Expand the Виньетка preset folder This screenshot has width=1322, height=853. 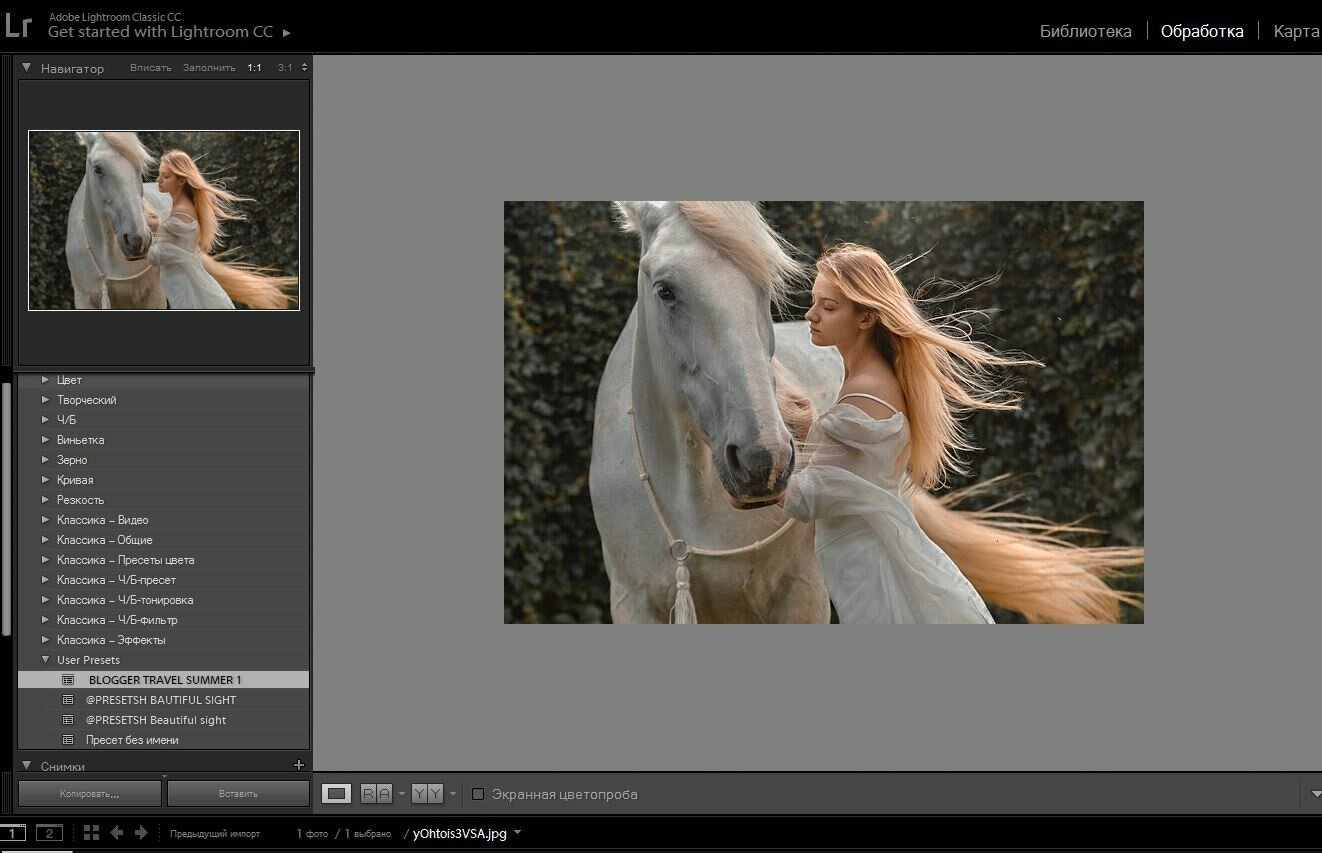[x=45, y=440]
